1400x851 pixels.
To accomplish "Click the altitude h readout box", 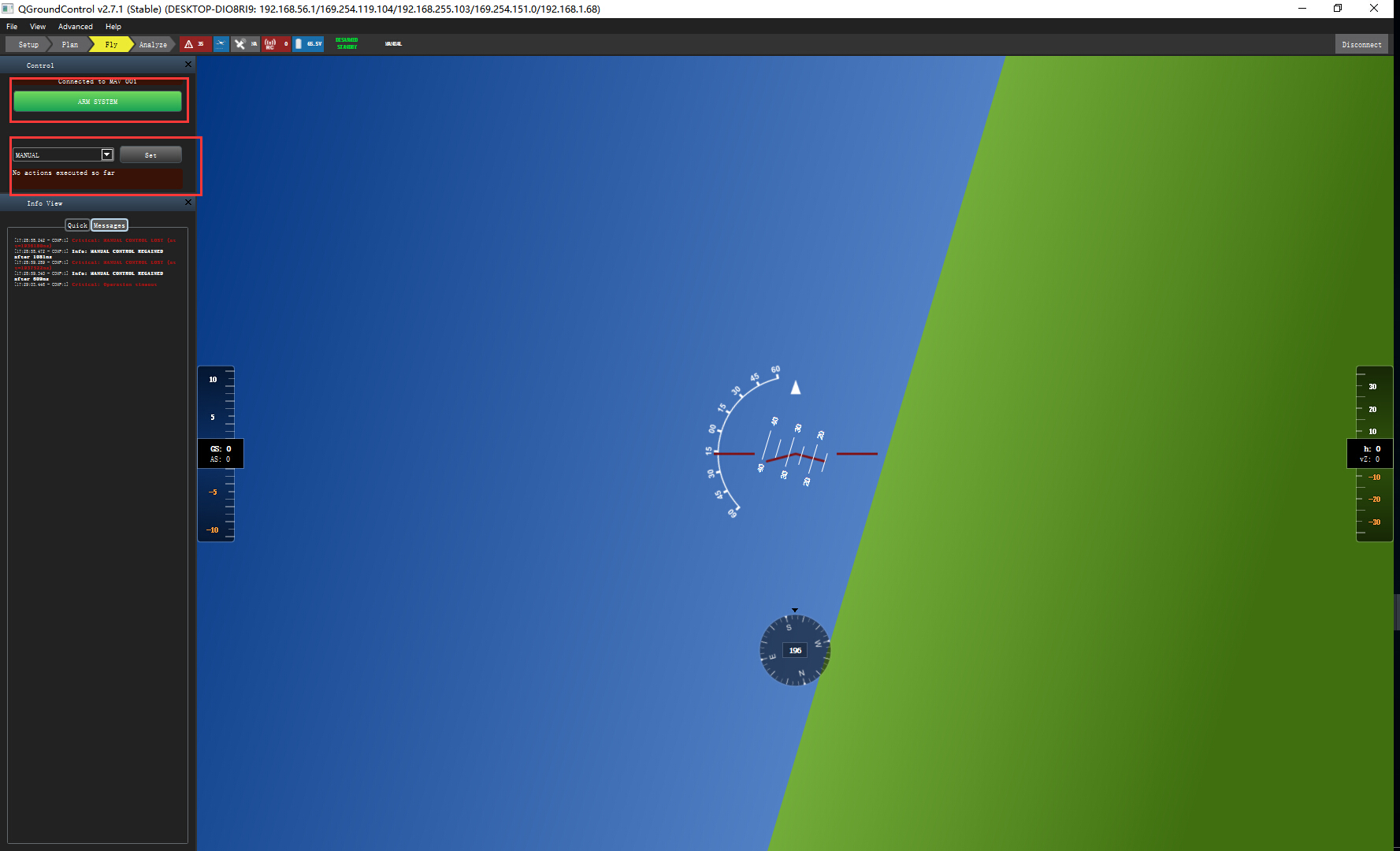I will point(1370,453).
